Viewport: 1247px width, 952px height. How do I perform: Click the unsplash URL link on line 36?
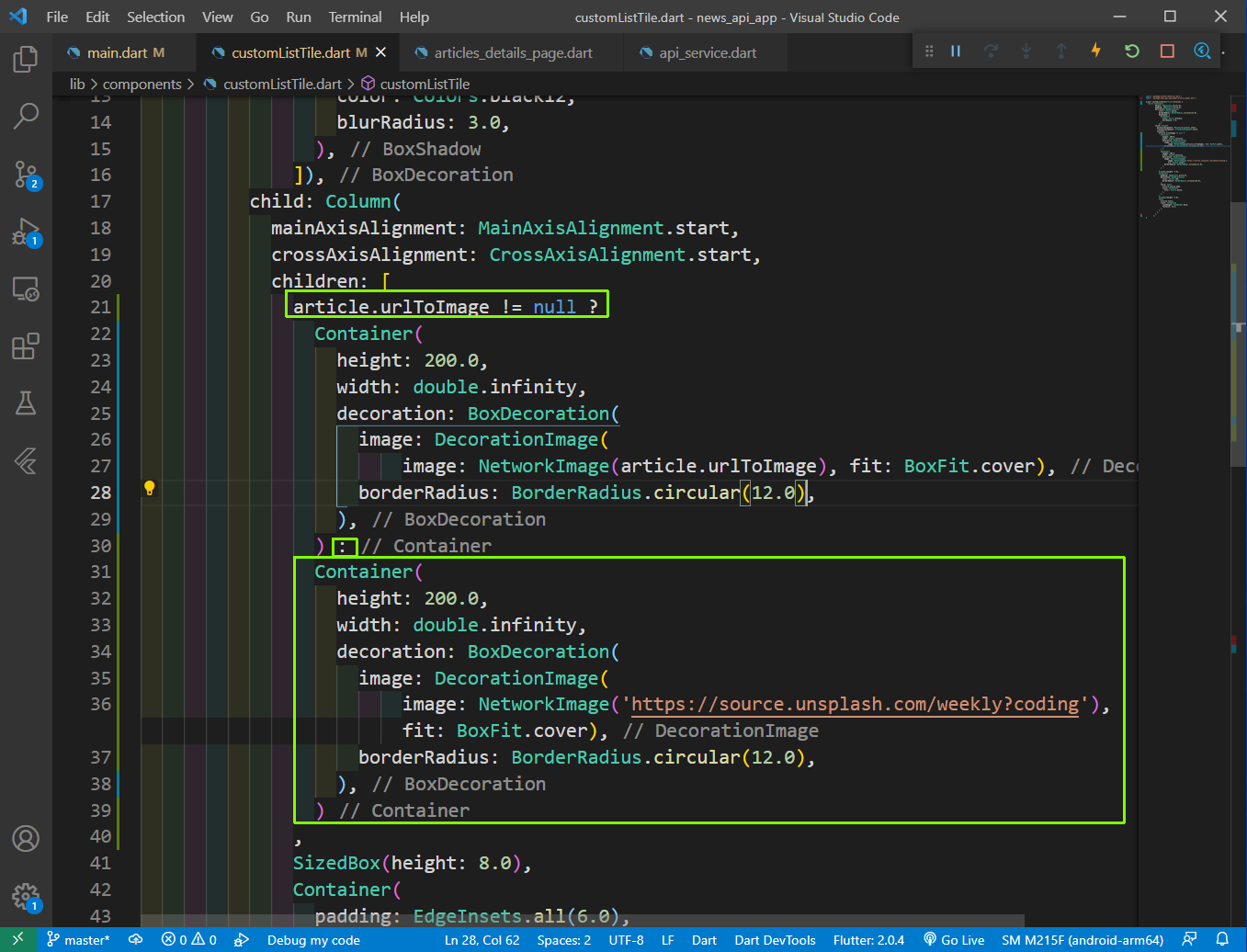coord(855,705)
